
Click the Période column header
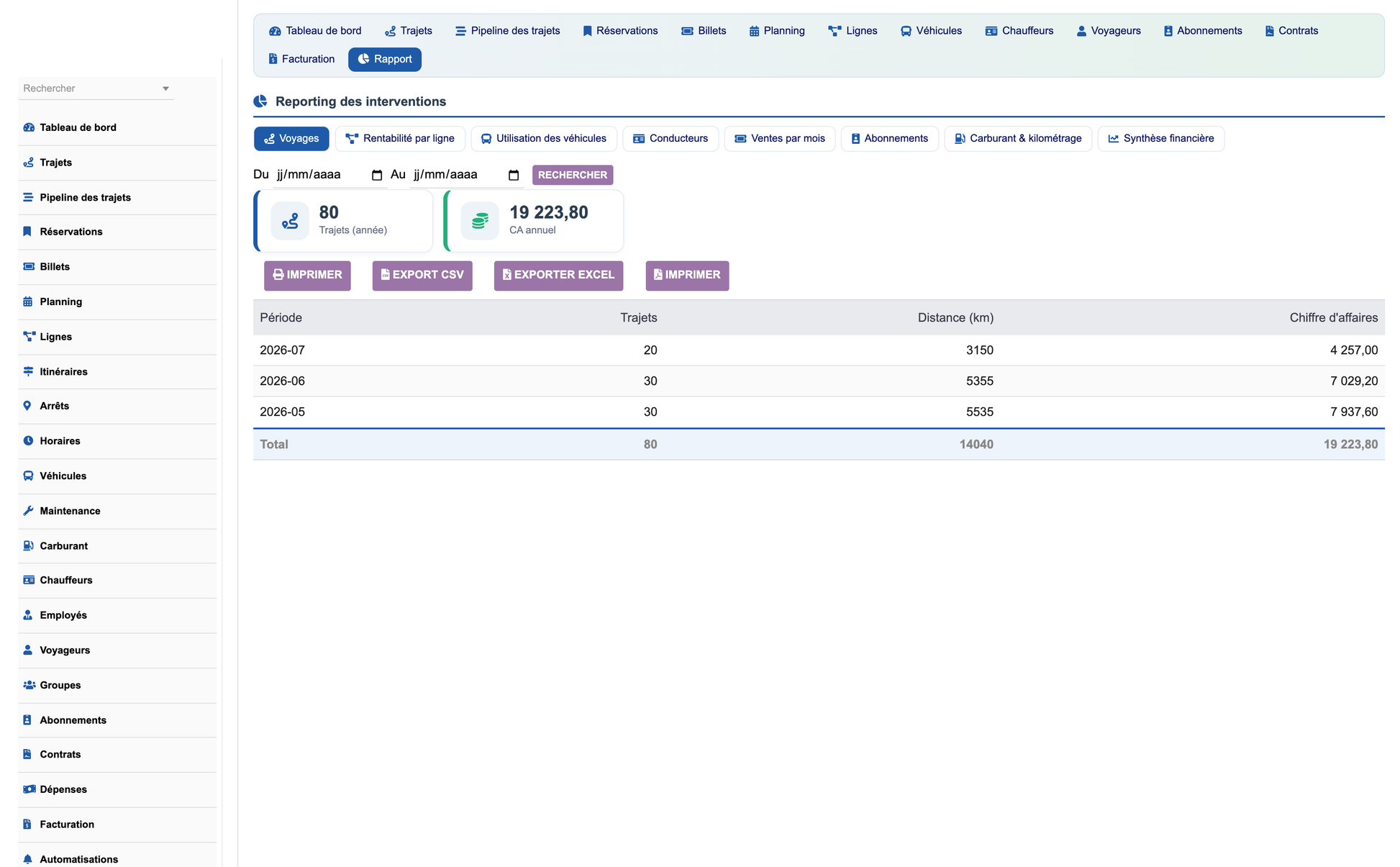pos(281,318)
